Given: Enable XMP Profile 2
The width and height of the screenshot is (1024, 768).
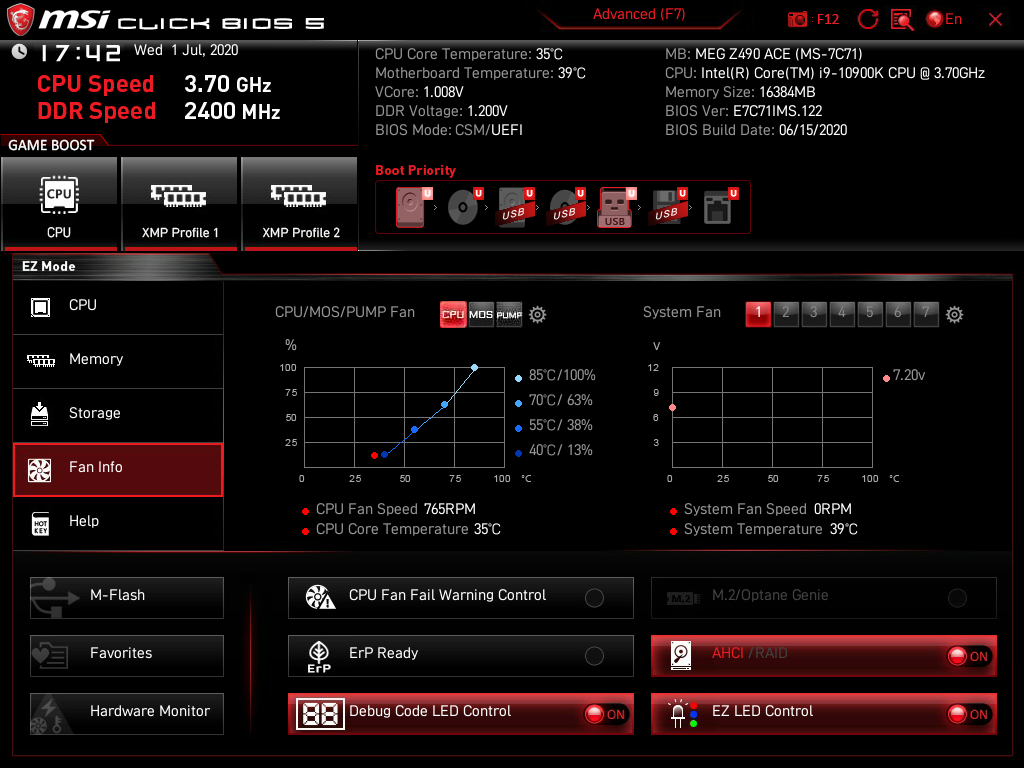Looking at the screenshot, I should coord(300,203).
